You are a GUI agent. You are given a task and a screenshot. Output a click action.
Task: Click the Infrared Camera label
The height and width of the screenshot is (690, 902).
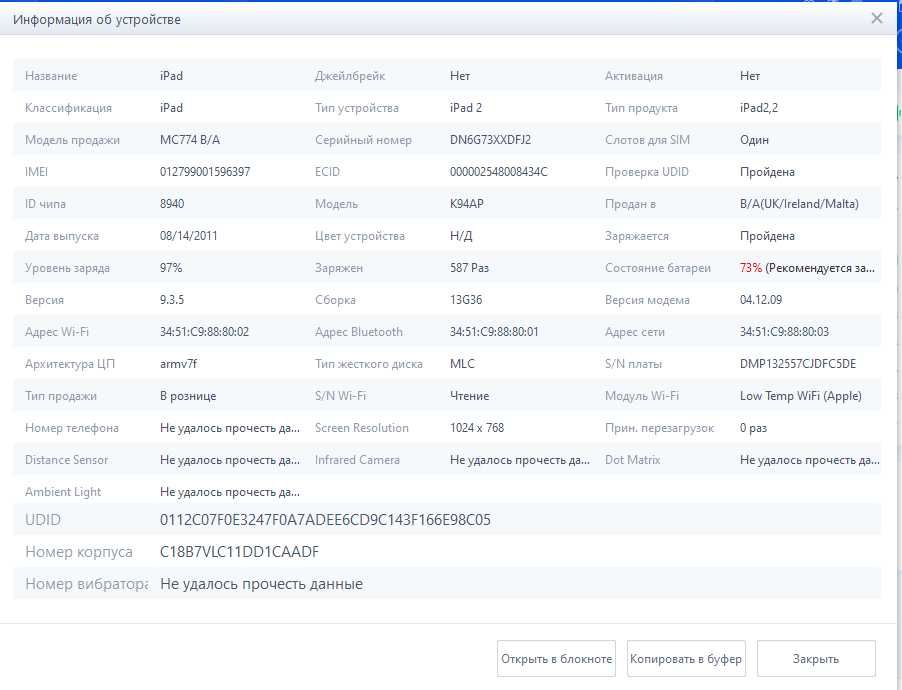click(357, 460)
